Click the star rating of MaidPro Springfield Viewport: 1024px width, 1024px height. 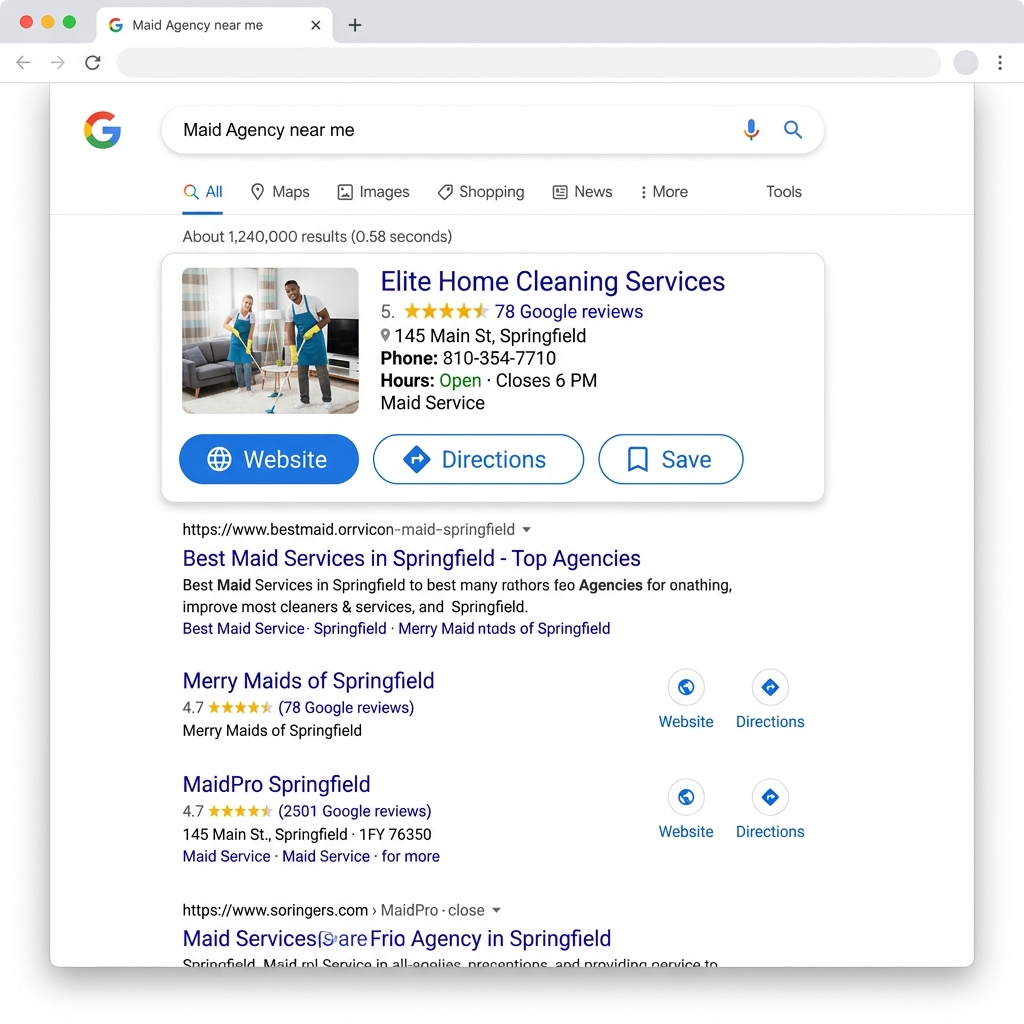pos(240,811)
